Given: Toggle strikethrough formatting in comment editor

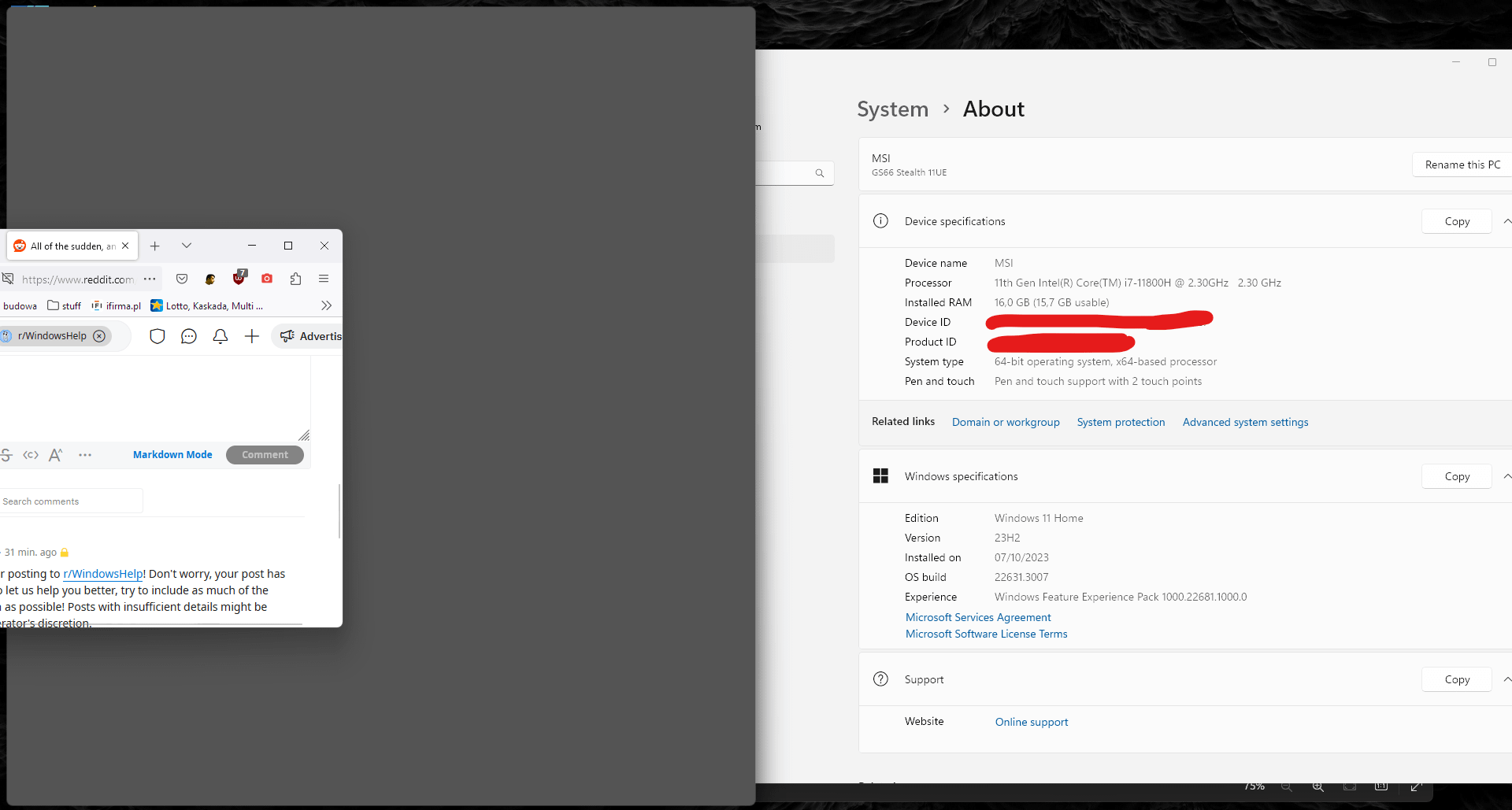Looking at the screenshot, I should [x=6, y=455].
